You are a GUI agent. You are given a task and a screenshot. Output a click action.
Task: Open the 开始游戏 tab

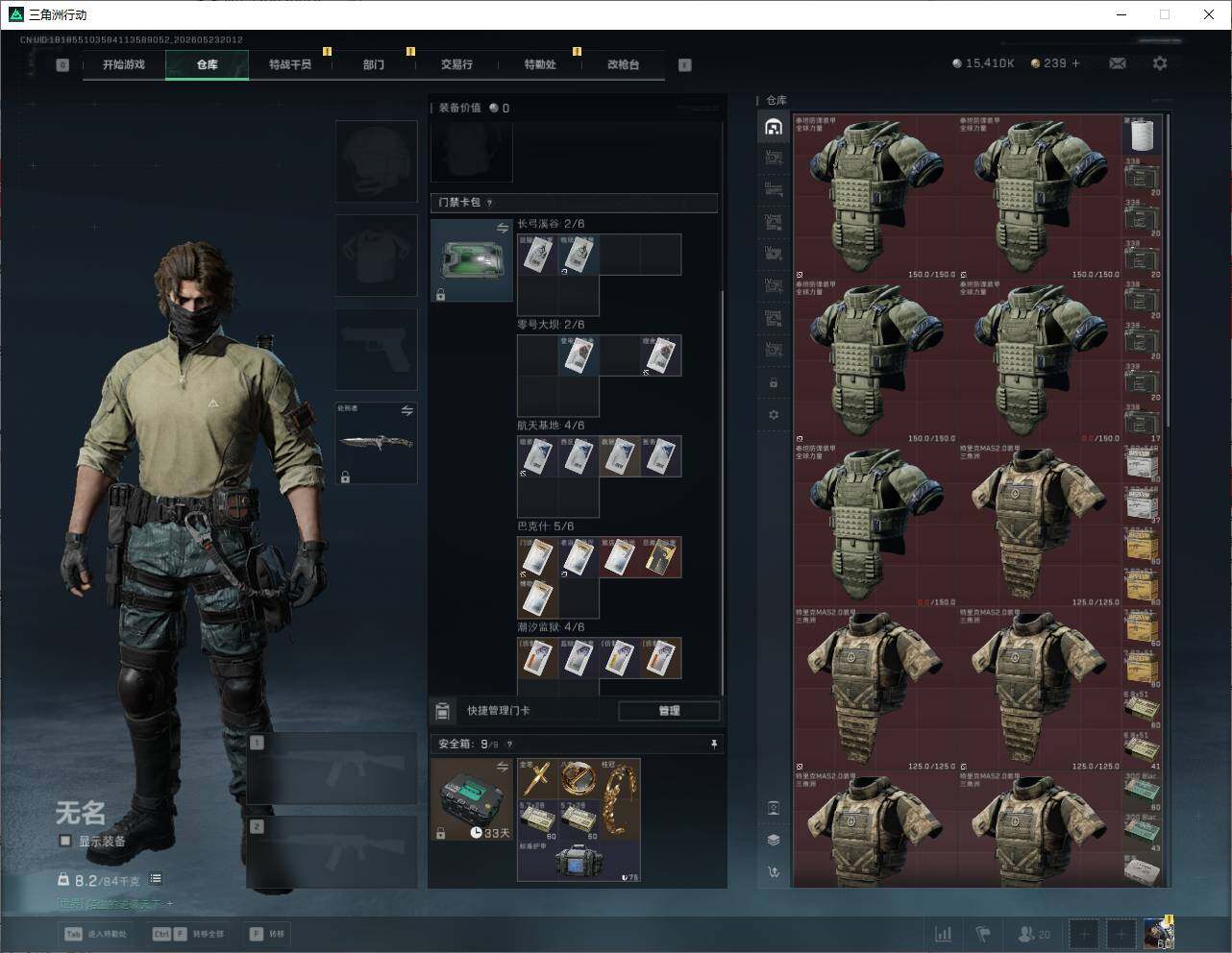(x=124, y=64)
